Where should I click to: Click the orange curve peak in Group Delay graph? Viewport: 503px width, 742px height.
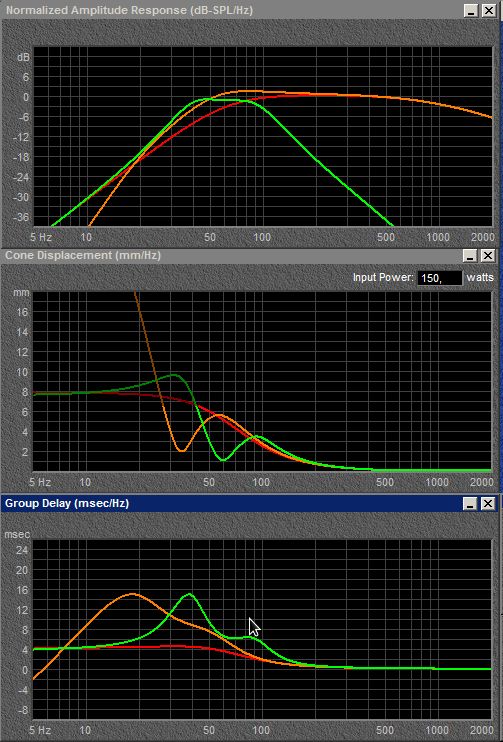[133, 594]
